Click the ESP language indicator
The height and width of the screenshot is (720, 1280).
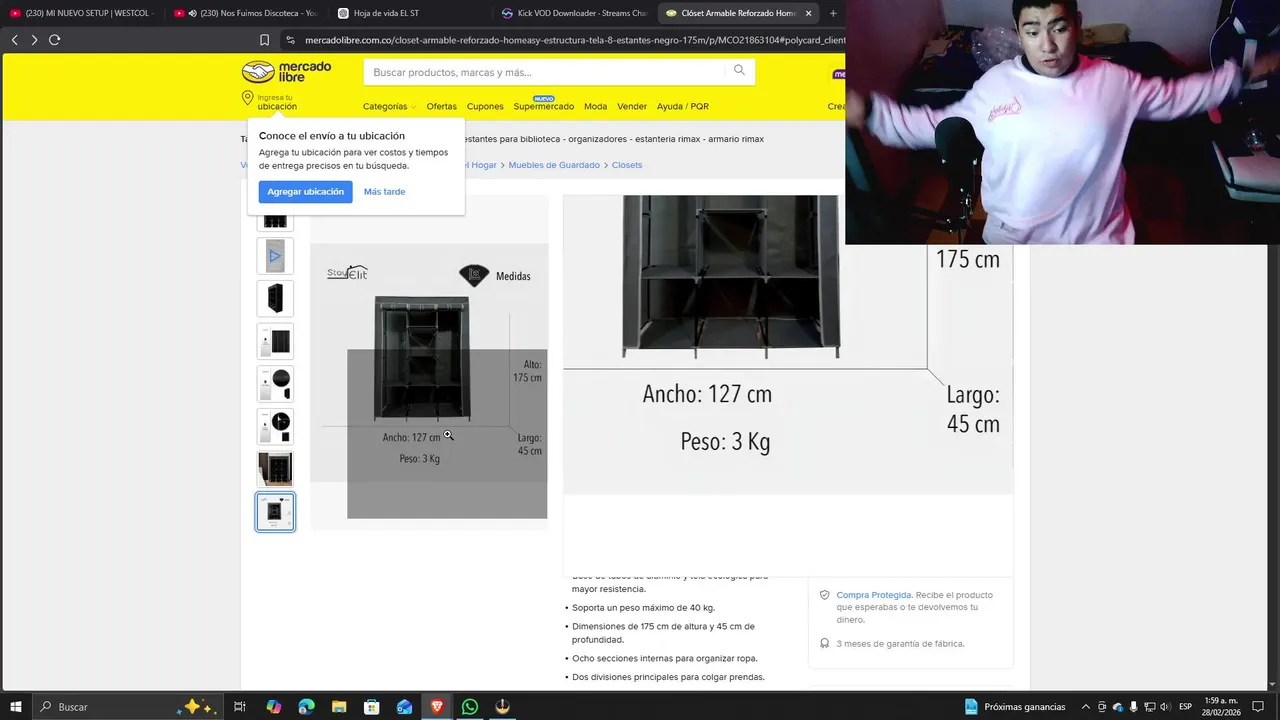pos(1185,707)
